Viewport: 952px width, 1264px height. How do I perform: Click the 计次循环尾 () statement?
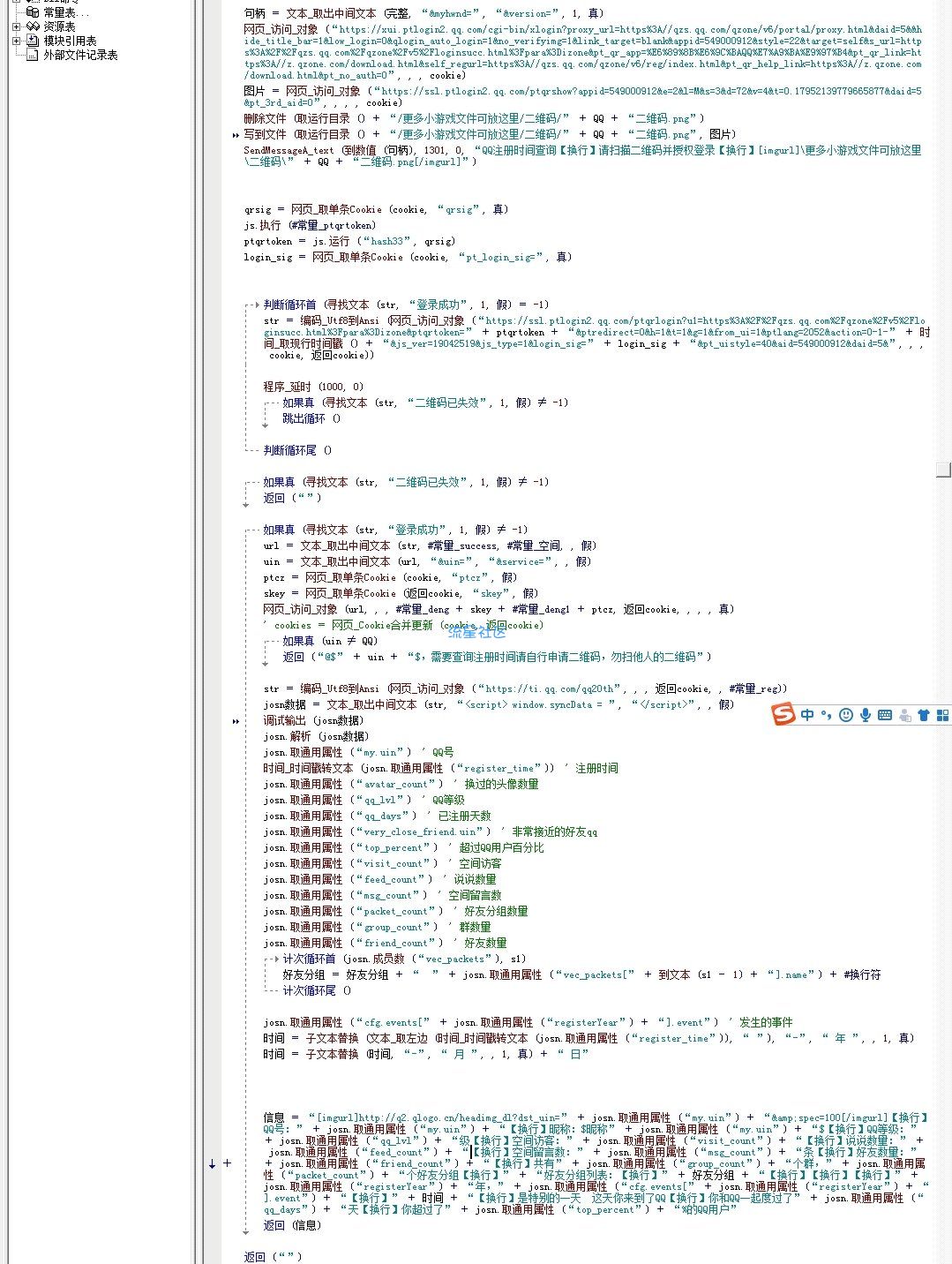coord(317,990)
